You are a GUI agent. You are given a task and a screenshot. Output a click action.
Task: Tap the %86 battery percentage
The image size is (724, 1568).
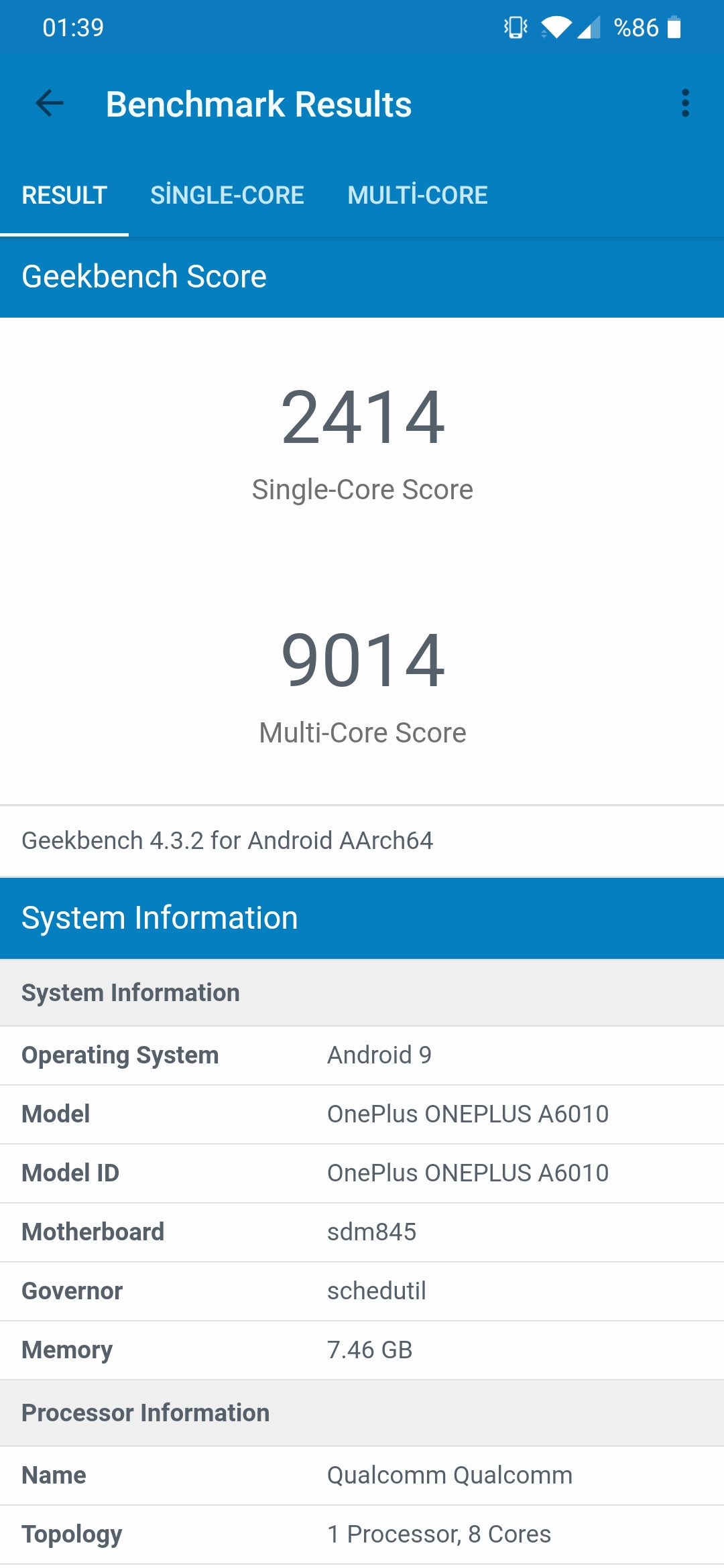click(636, 27)
